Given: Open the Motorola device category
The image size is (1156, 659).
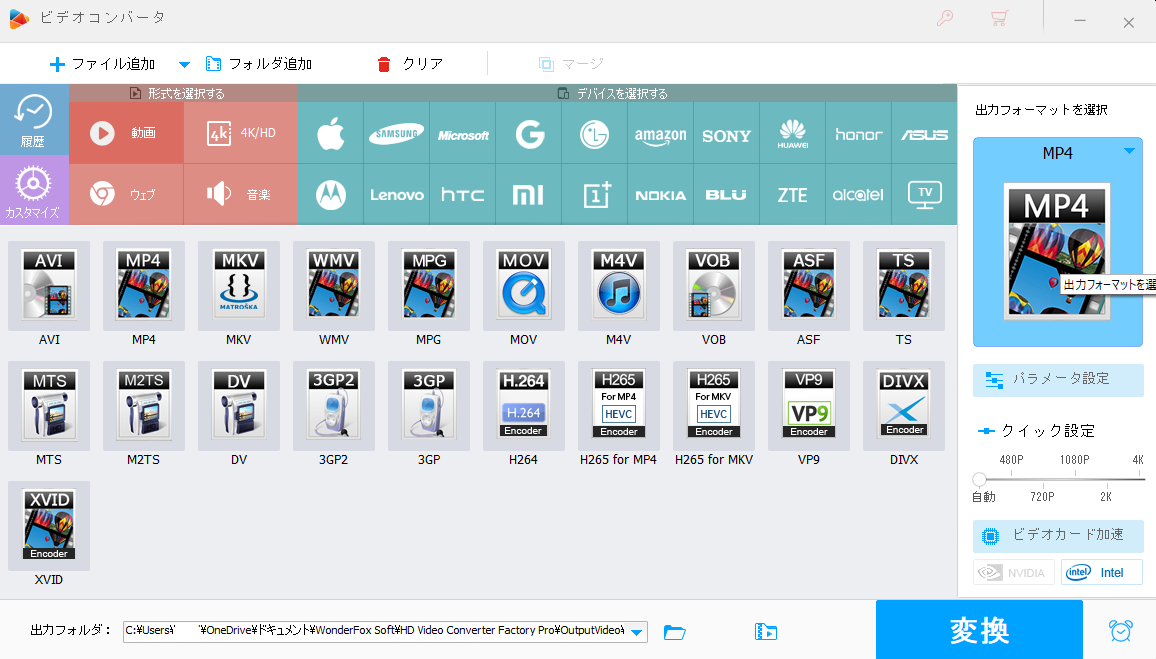Looking at the screenshot, I should 331,195.
